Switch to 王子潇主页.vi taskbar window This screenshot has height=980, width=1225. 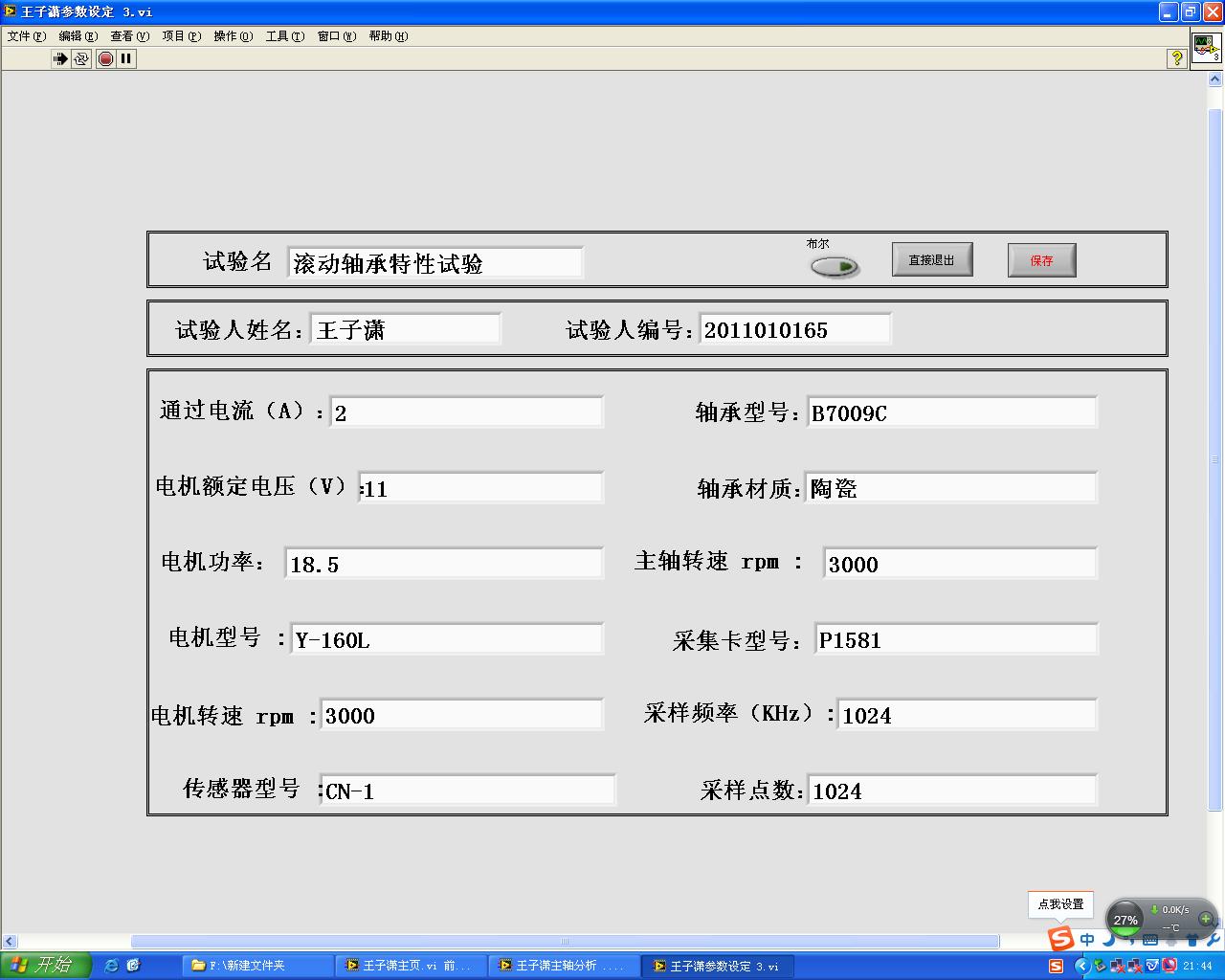412,966
